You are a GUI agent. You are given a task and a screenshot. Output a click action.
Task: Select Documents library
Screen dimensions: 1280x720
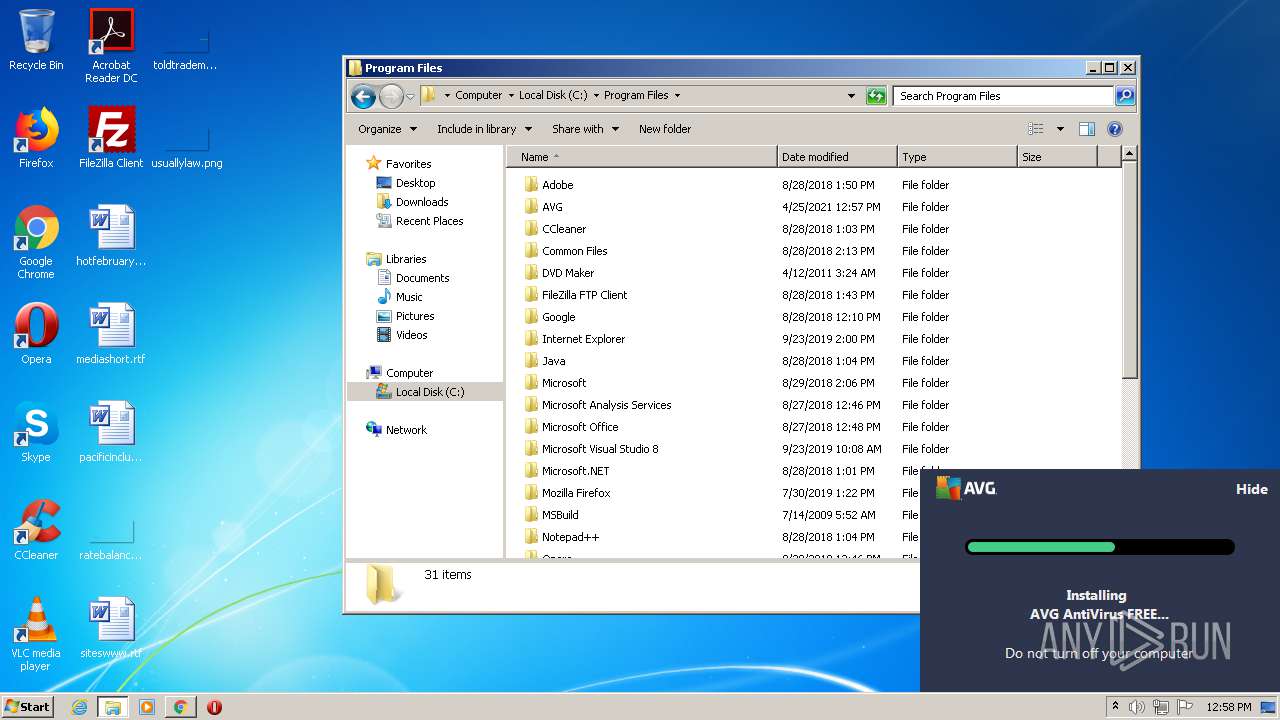422,278
